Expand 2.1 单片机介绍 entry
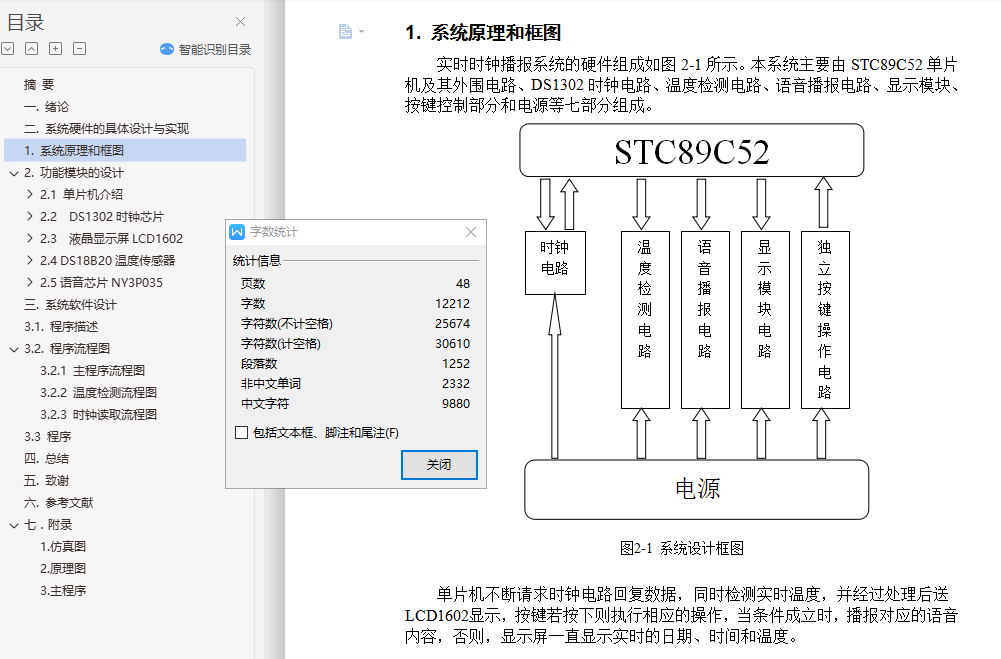 (29, 194)
